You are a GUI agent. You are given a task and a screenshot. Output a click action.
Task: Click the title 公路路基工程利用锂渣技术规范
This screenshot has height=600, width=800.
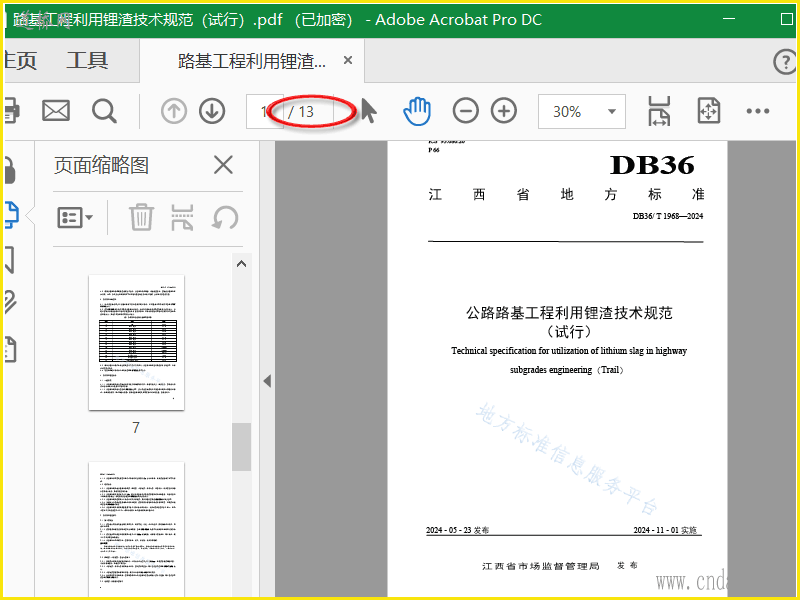[569, 312]
